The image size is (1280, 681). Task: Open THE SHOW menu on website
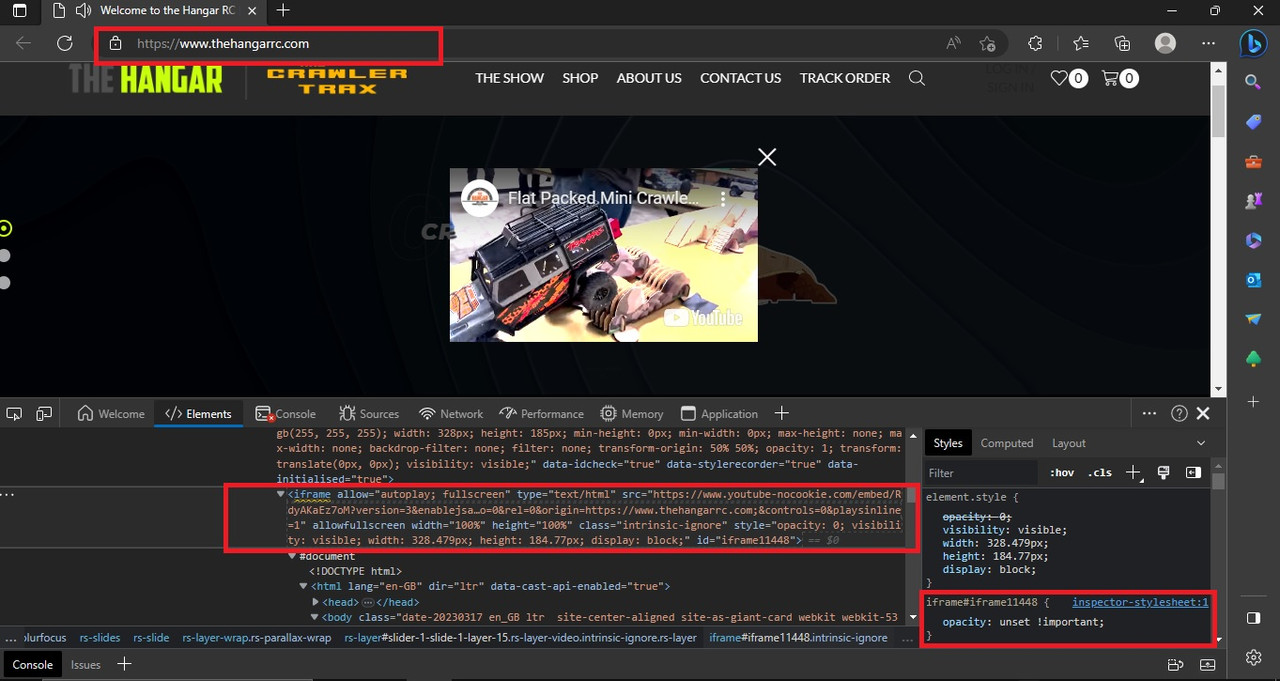[510, 78]
